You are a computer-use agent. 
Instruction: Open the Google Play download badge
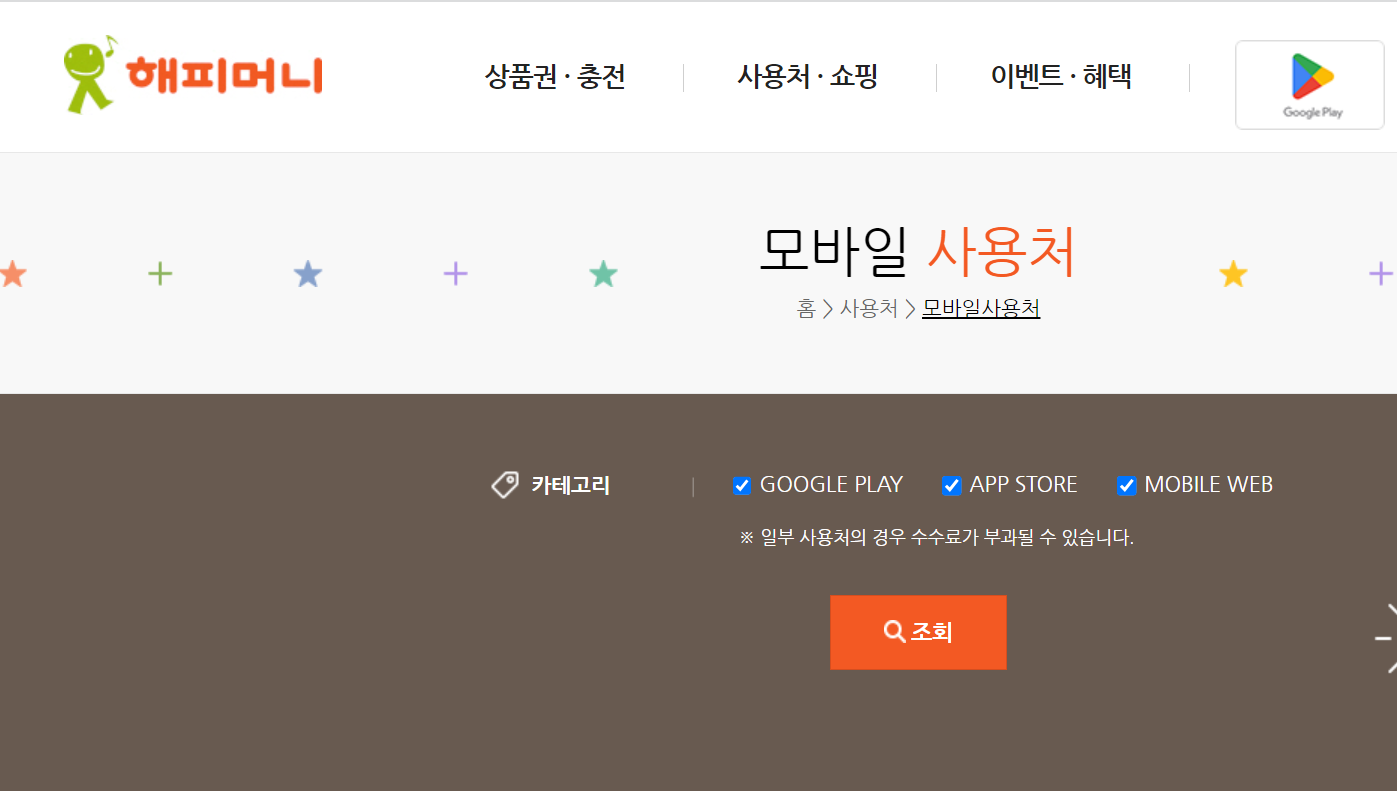point(1309,84)
